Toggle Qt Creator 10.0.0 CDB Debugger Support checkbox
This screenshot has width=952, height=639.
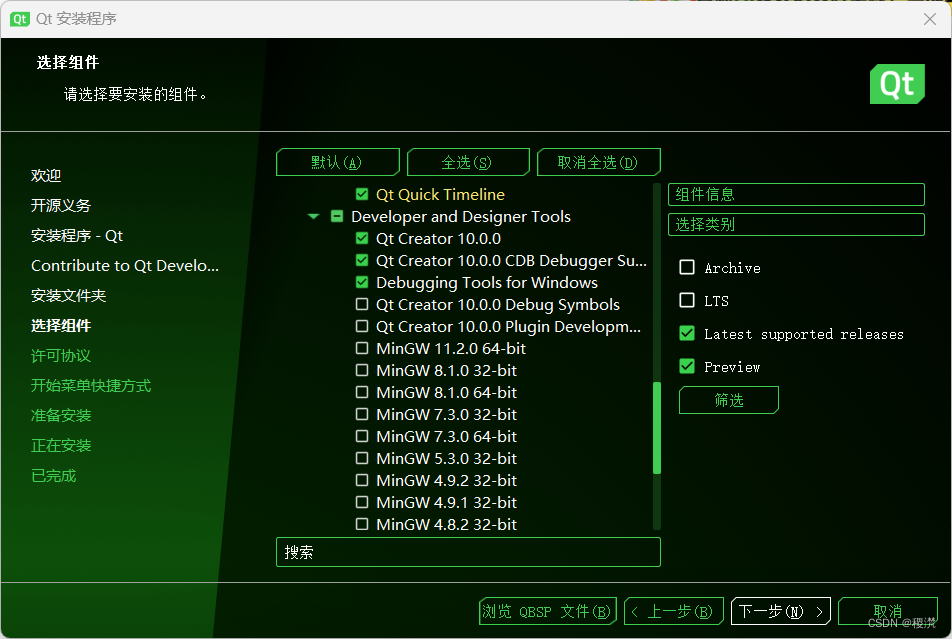(362, 260)
